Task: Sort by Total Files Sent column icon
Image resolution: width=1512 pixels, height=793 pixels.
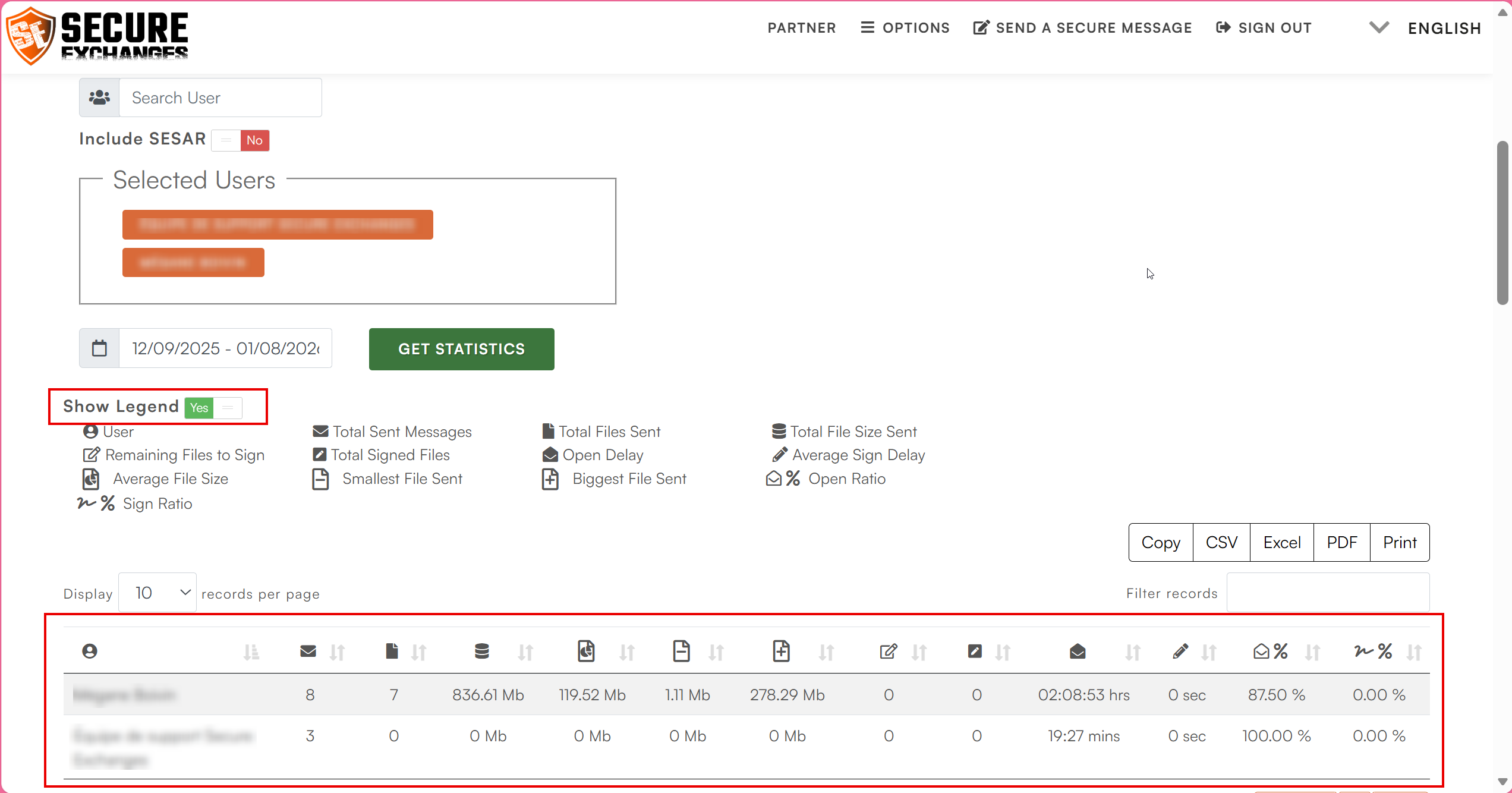Action: tap(392, 652)
